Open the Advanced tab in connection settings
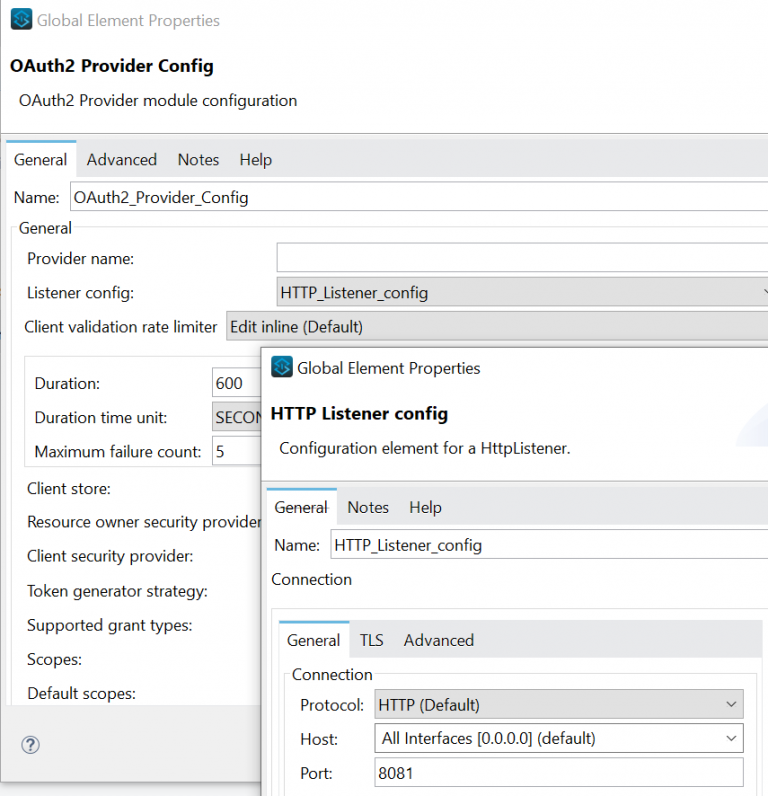The width and height of the screenshot is (768, 796). [438, 640]
